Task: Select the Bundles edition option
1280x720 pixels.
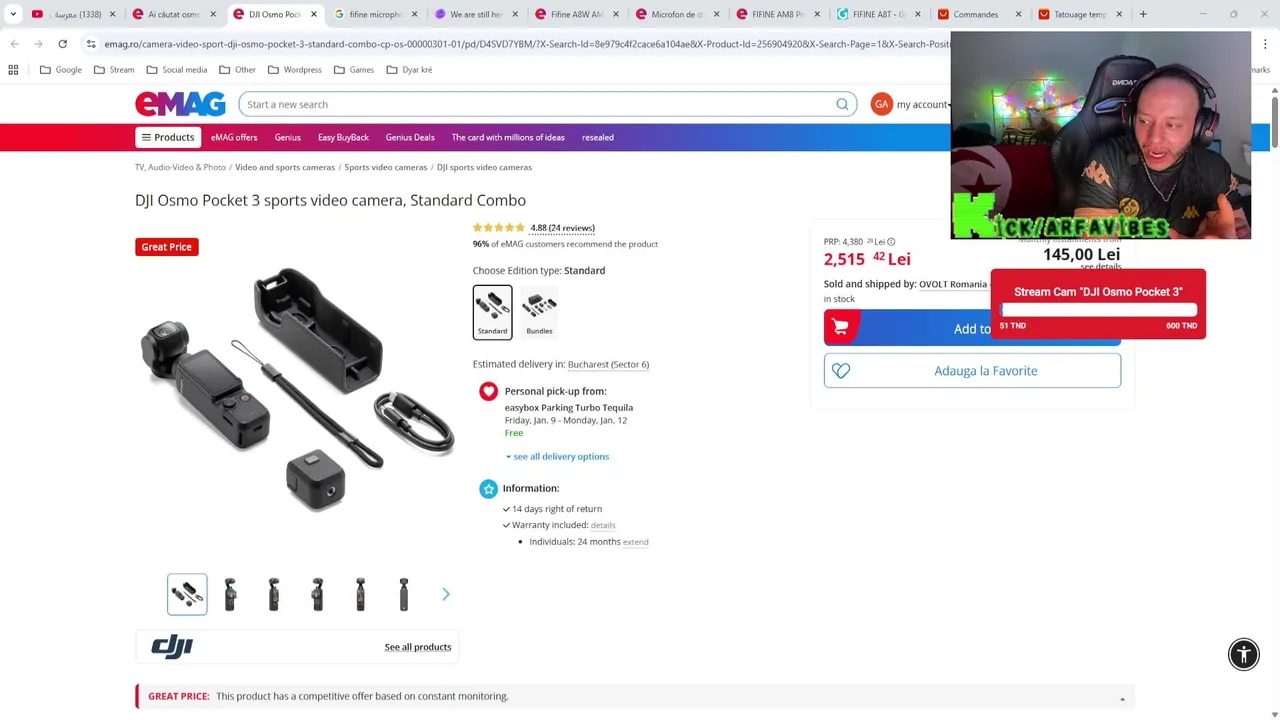Action: coord(539,312)
